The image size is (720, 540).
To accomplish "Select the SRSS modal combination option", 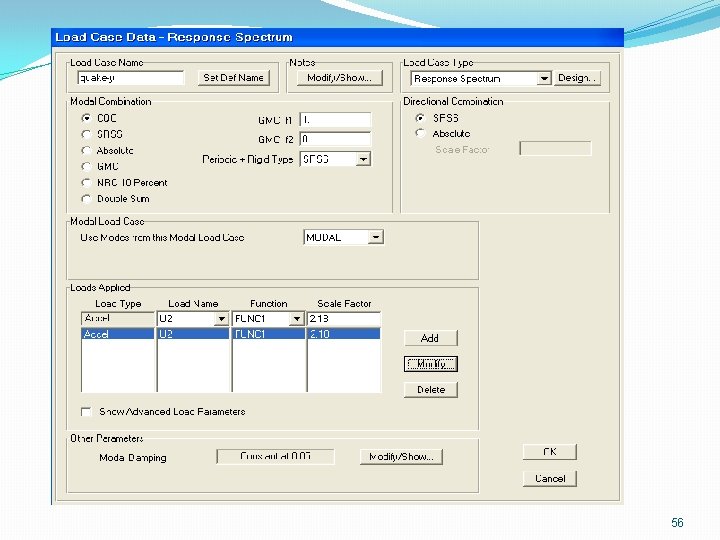I will coord(86,134).
